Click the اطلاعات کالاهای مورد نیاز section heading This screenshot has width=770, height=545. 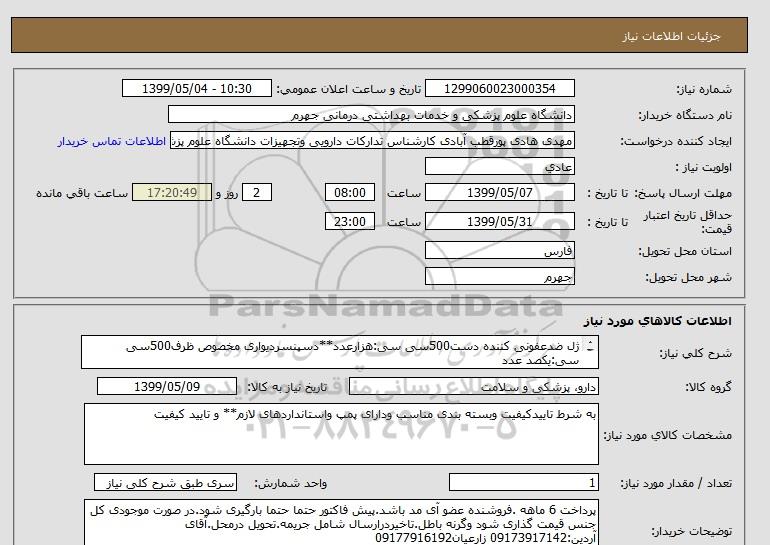[x=658, y=321]
